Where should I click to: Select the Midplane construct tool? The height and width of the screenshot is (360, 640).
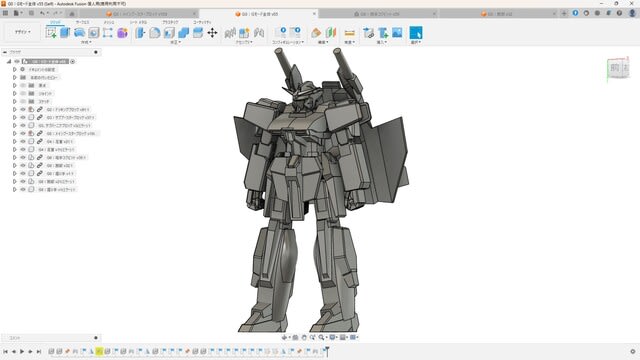click(x=330, y=33)
